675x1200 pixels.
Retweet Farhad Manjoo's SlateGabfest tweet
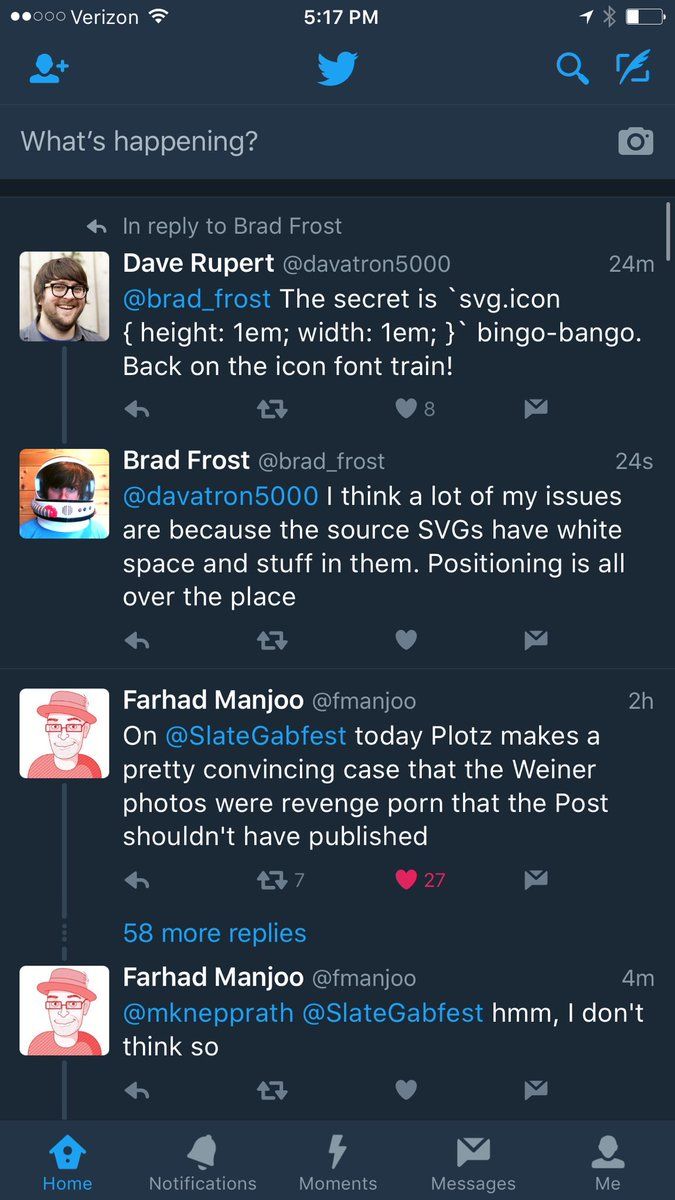272,880
